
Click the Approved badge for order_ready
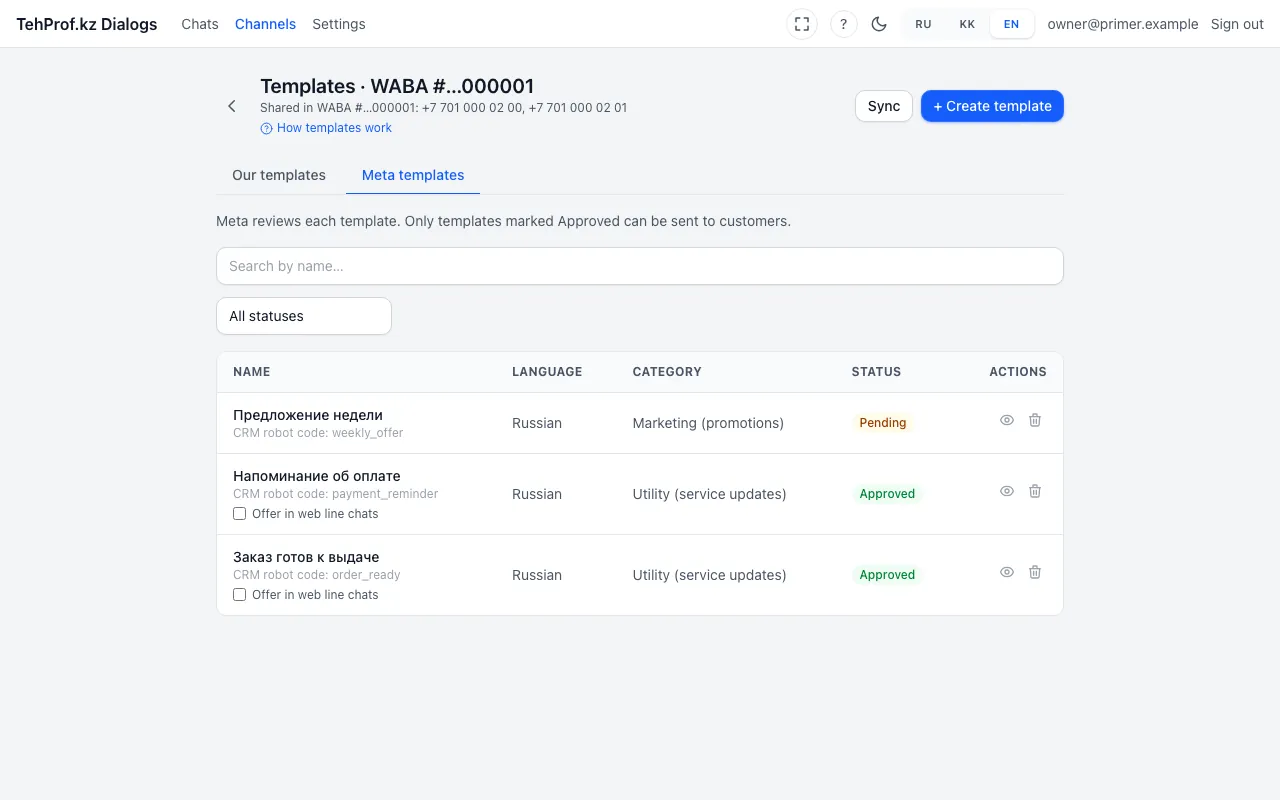(887, 575)
